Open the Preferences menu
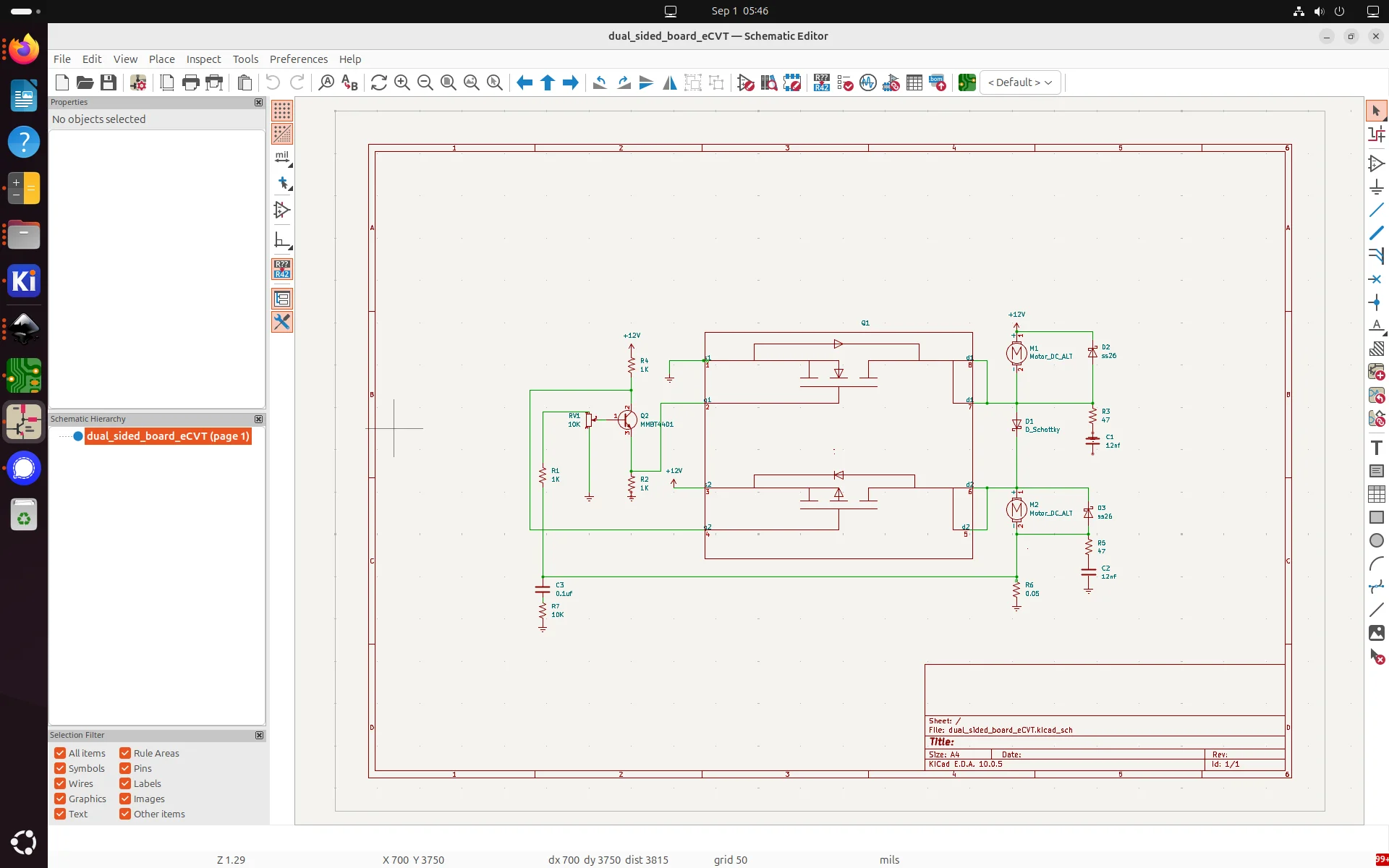 coord(299,59)
